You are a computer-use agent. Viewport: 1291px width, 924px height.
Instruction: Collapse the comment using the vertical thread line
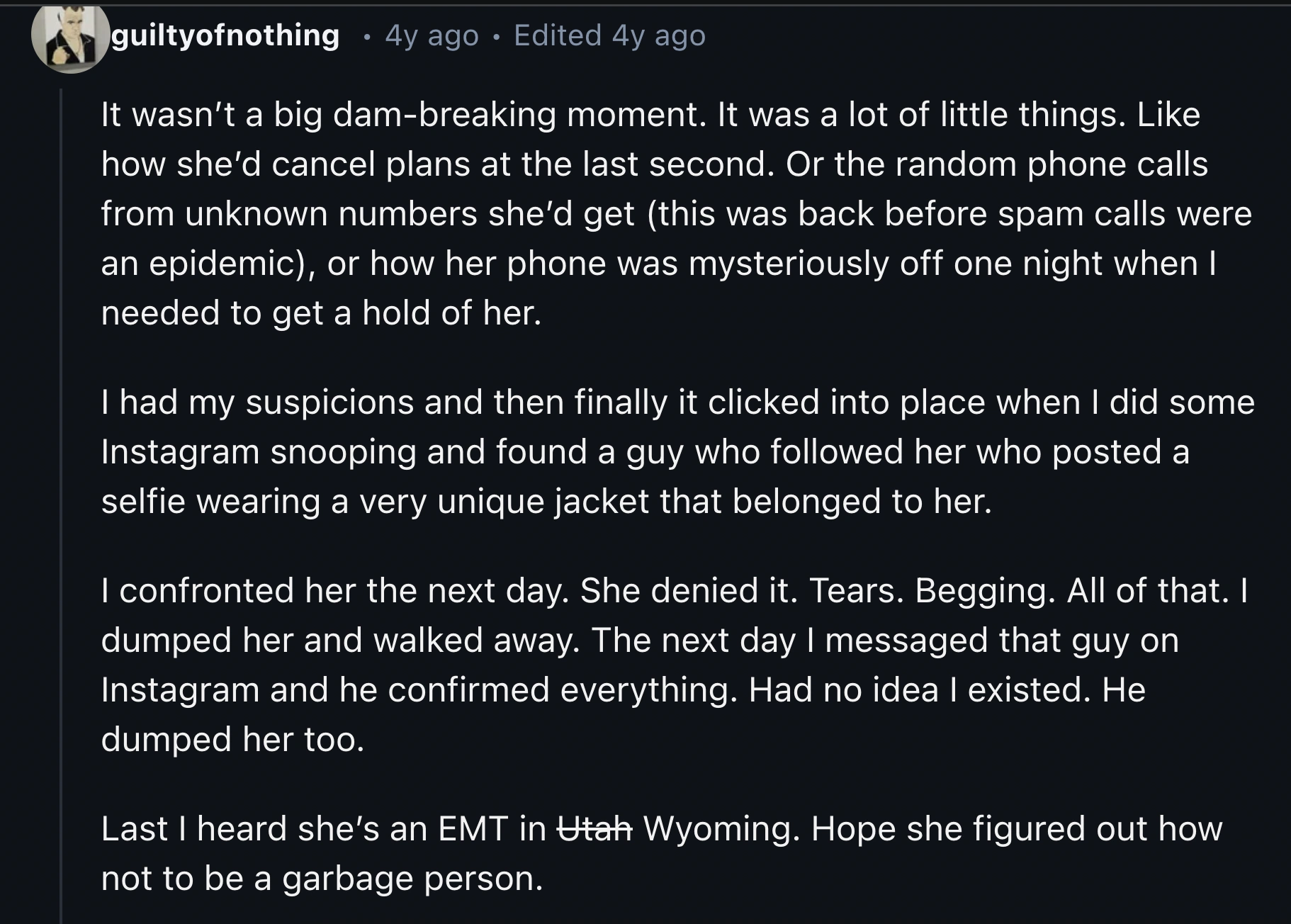(x=62, y=496)
